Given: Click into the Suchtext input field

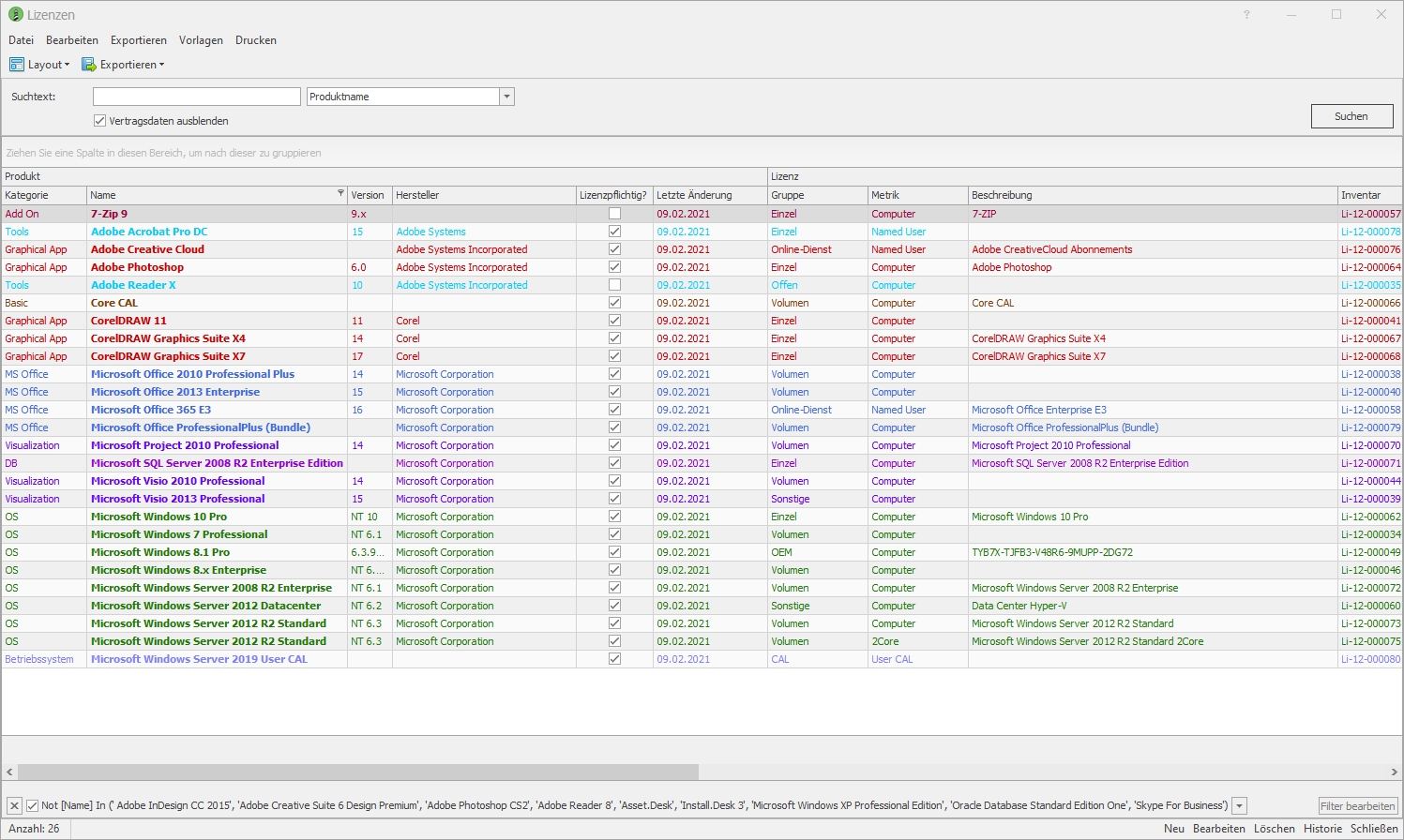Looking at the screenshot, I should click(x=196, y=97).
